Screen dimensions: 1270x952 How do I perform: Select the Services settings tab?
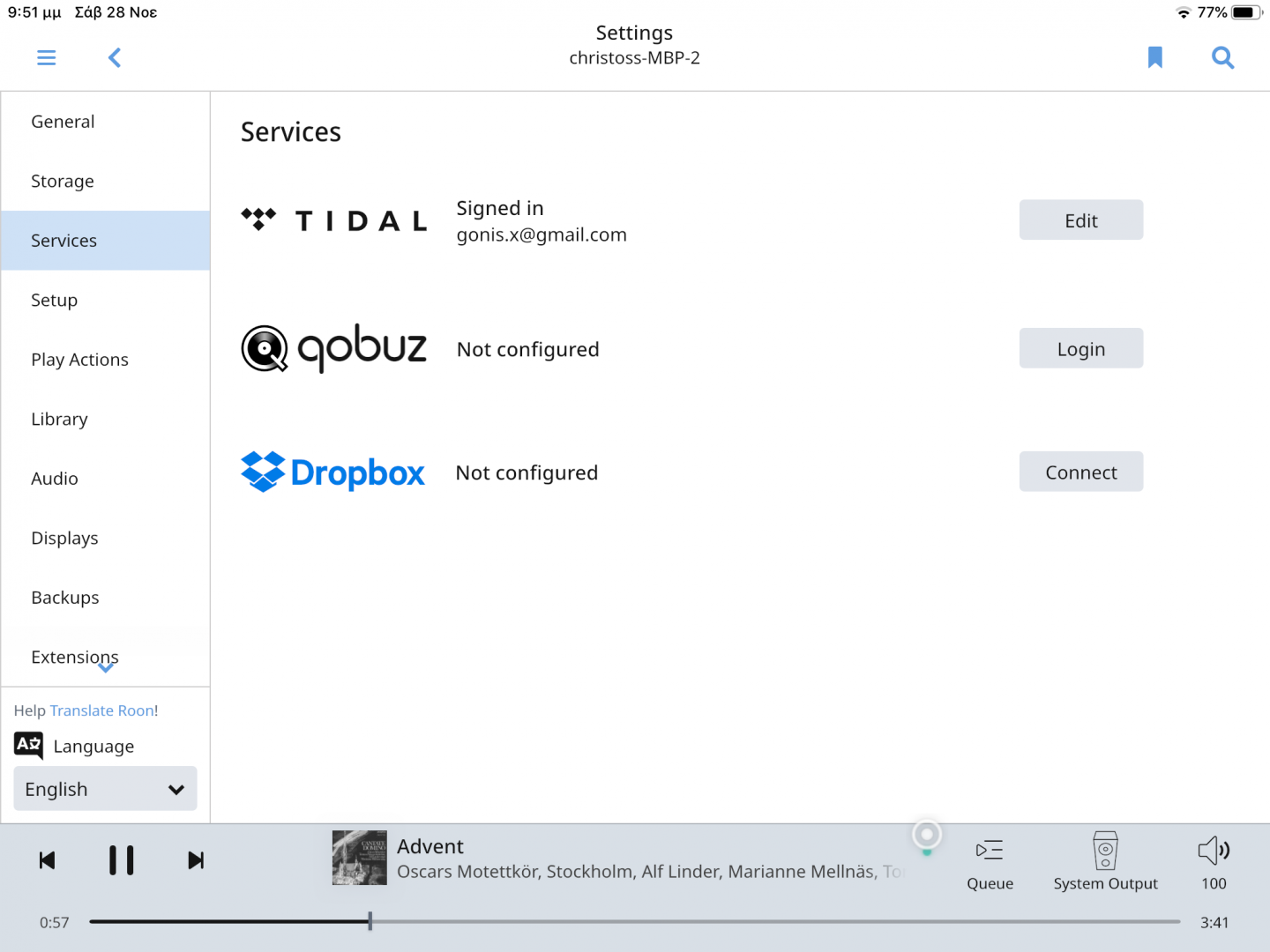click(x=106, y=241)
